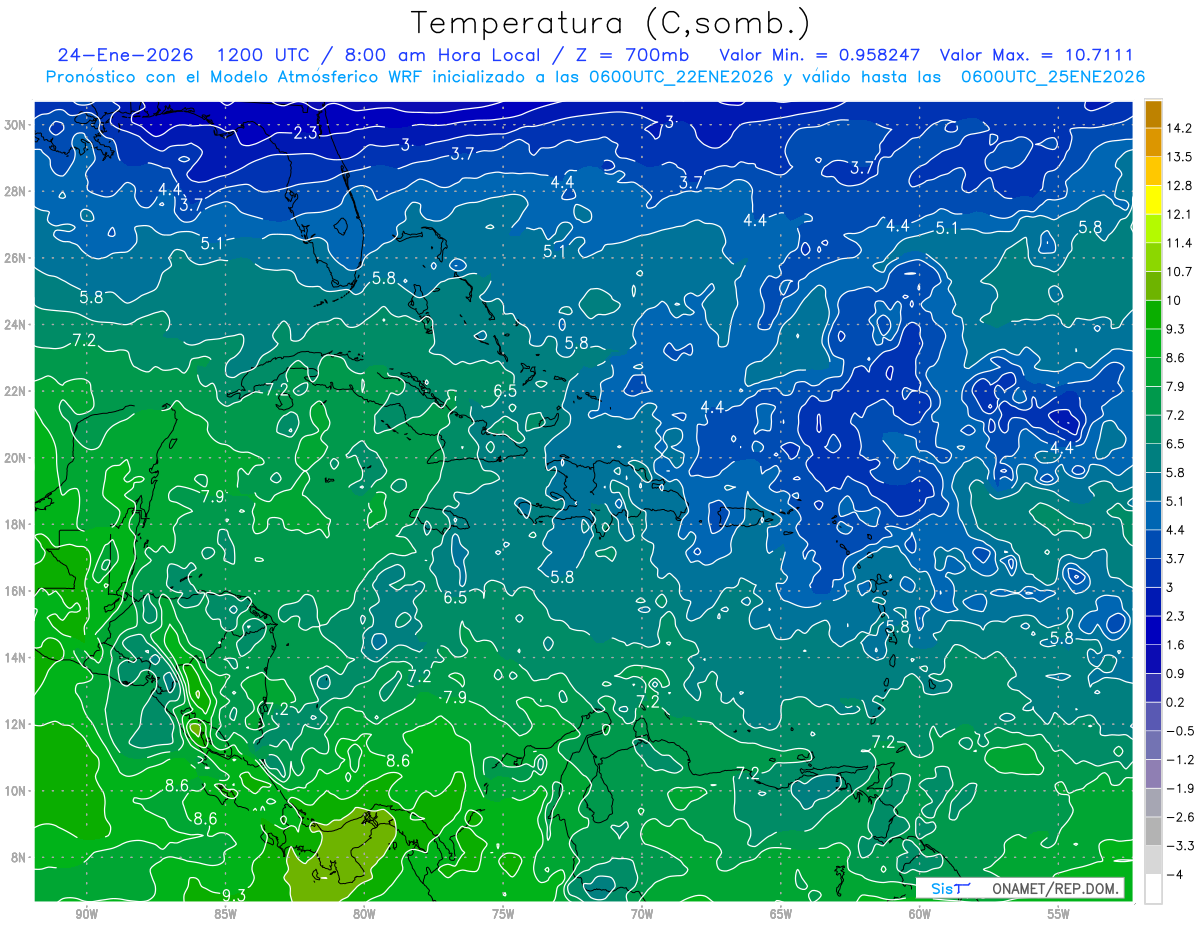Viewport: 1200px width, 927px height.
Task: Click the 75W longitude axis label
Action: point(503,913)
